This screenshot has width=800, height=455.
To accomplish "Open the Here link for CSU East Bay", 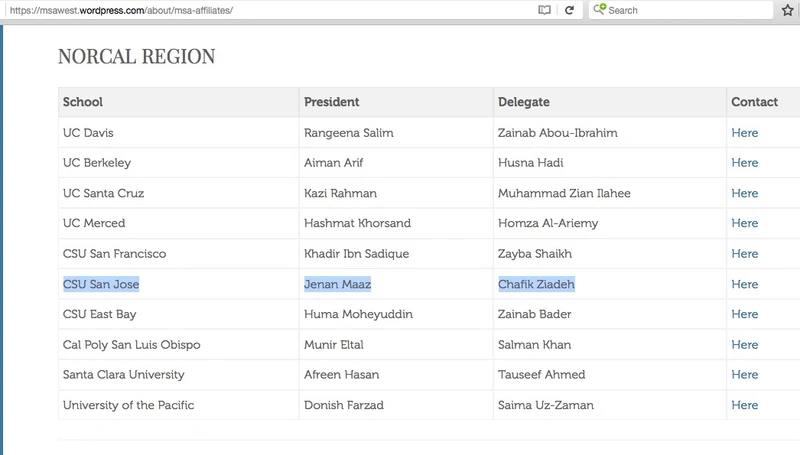I will click(x=744, y=314).
